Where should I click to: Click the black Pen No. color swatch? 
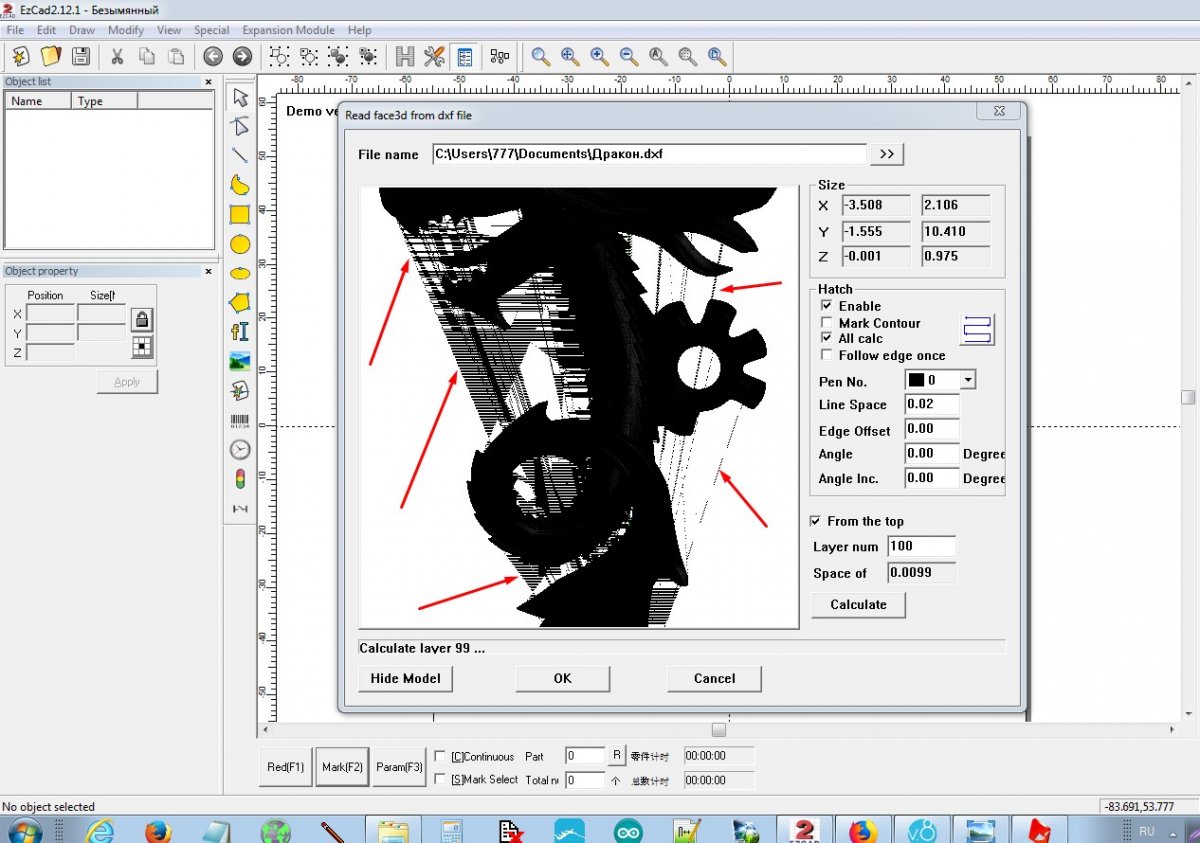point(916,381)
